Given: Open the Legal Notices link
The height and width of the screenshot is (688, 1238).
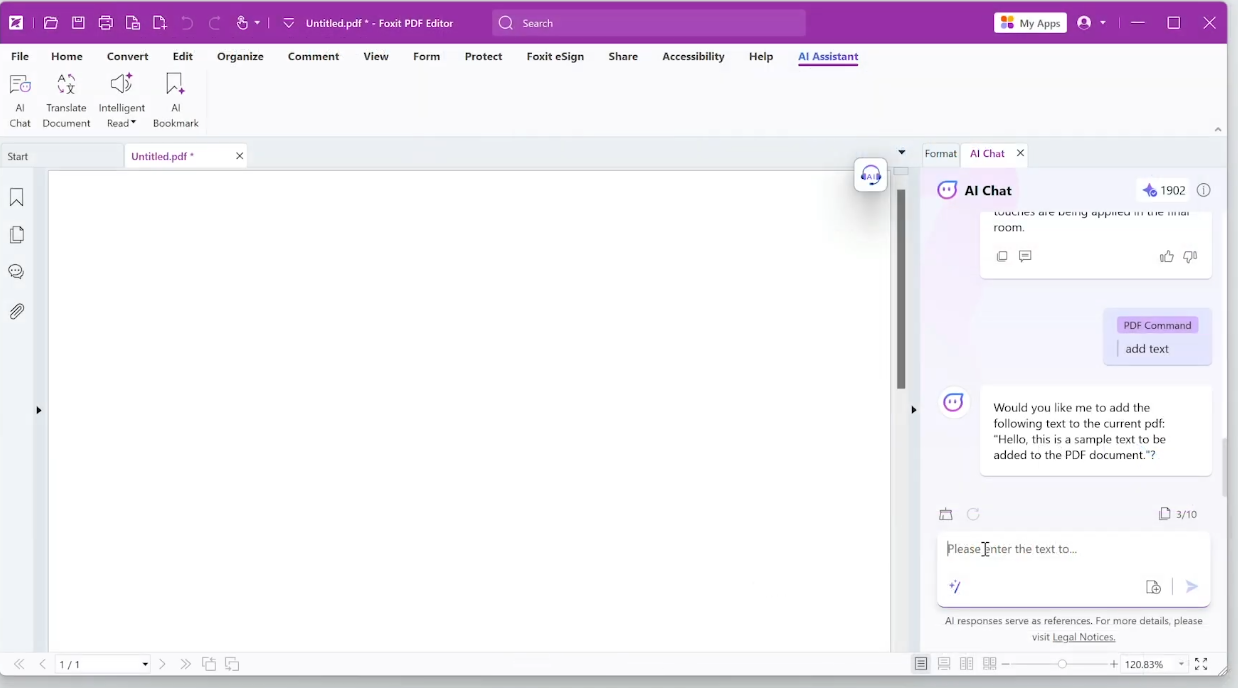Looking at the screenshot, I should [1083, 637].
